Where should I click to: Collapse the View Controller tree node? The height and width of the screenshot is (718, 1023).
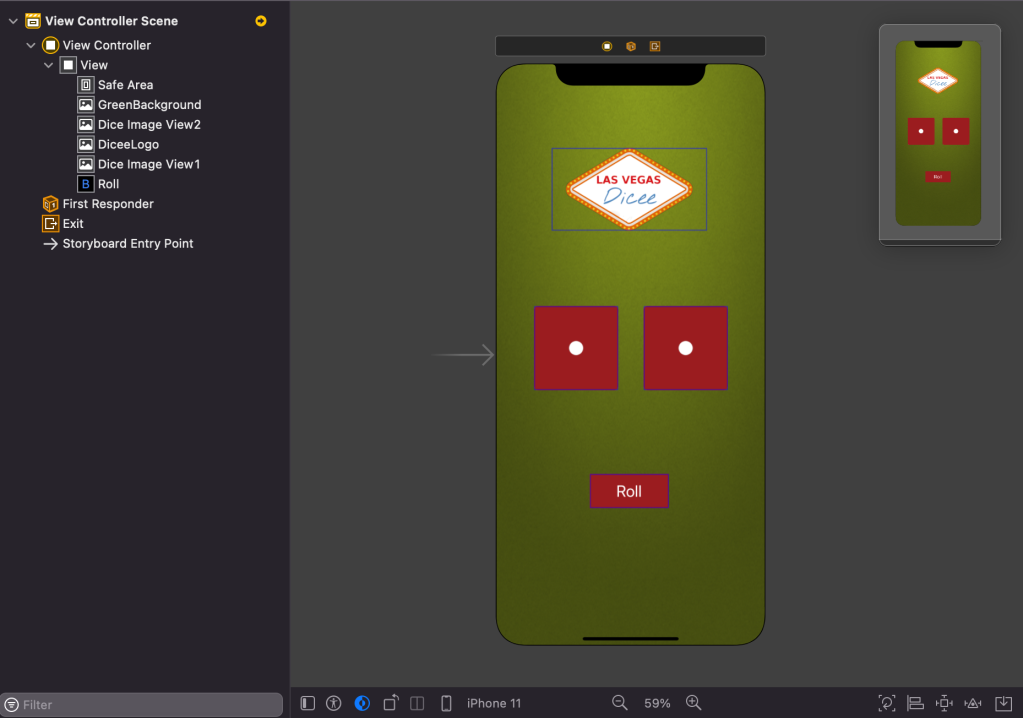pos(31,45)
